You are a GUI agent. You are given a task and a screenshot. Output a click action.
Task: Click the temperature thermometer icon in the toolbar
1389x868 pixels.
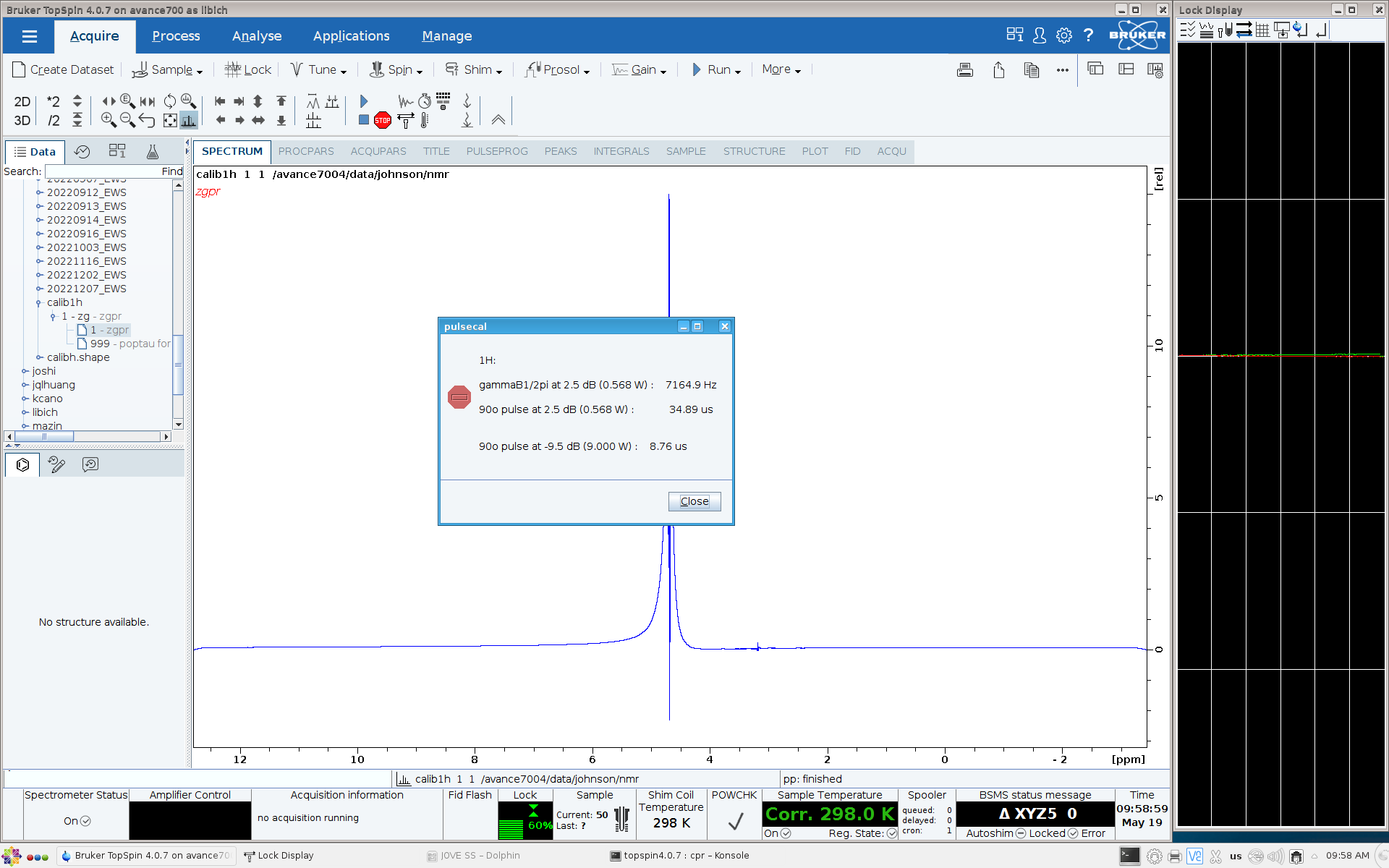(425, 121)
